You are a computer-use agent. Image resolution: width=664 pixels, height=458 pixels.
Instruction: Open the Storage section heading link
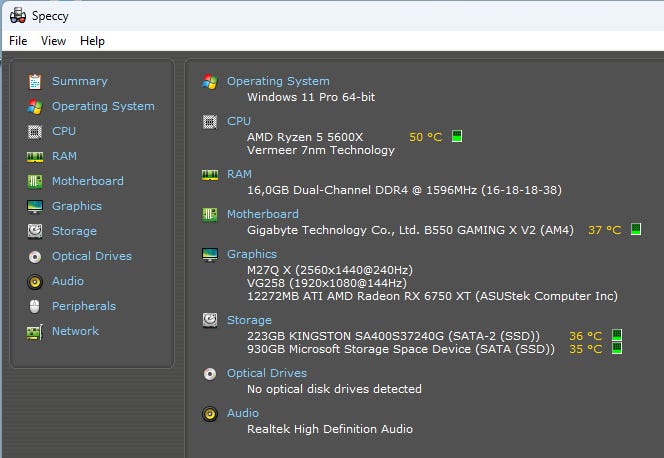(249, 320)
